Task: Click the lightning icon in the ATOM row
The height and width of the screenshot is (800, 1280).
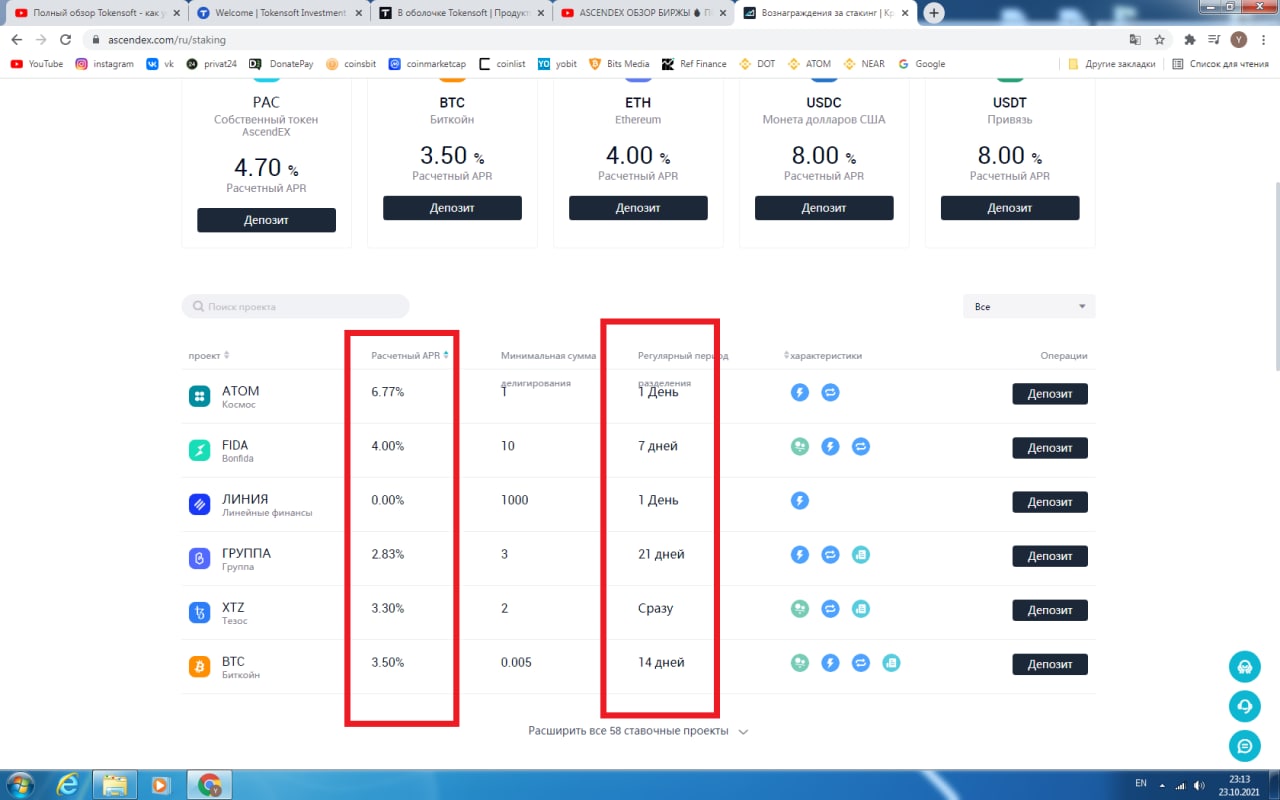Action: [x=799, y=393]
